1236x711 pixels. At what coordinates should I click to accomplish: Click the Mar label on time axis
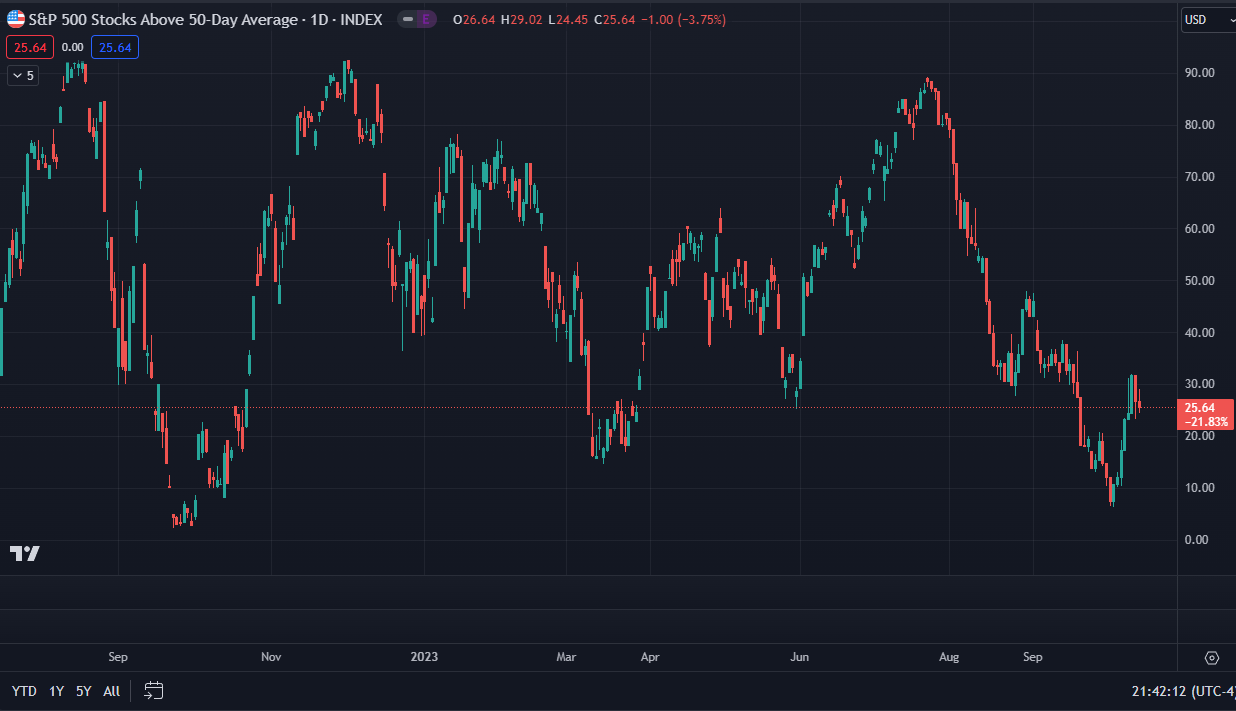click(566, 657)
